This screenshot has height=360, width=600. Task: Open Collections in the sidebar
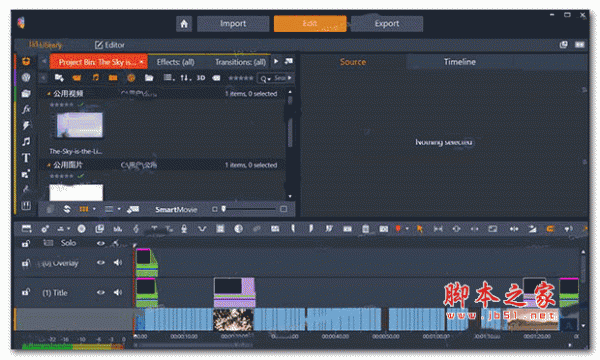[x=26, y=94]
